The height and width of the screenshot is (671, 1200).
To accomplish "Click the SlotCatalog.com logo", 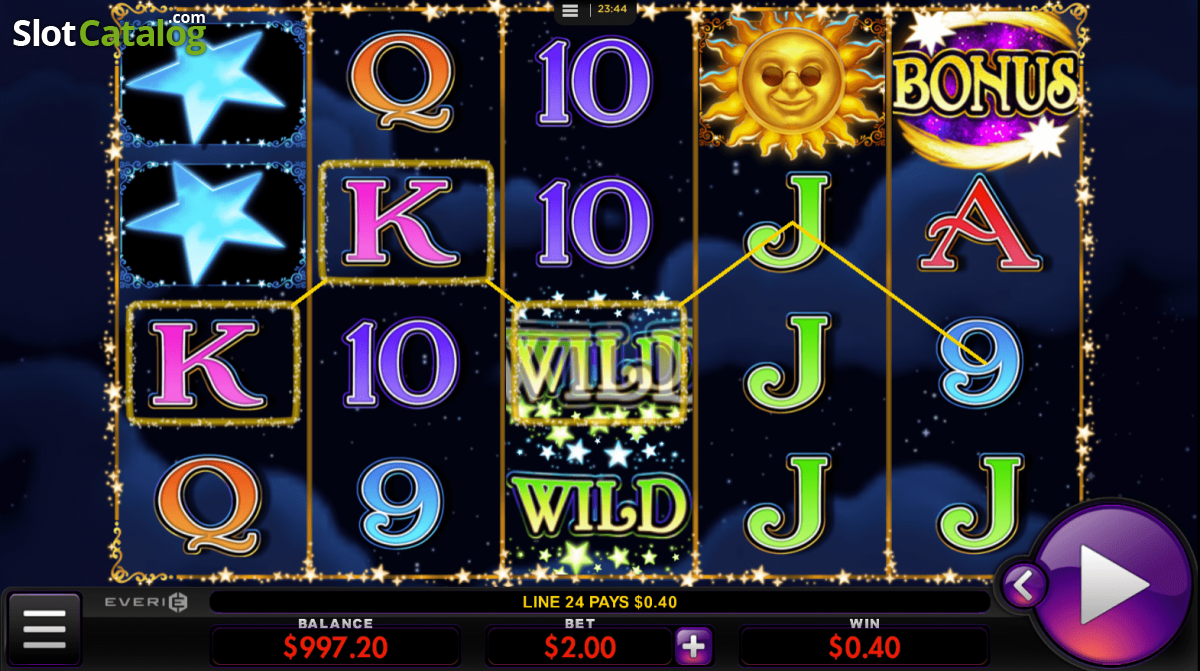I will point(109,32).
